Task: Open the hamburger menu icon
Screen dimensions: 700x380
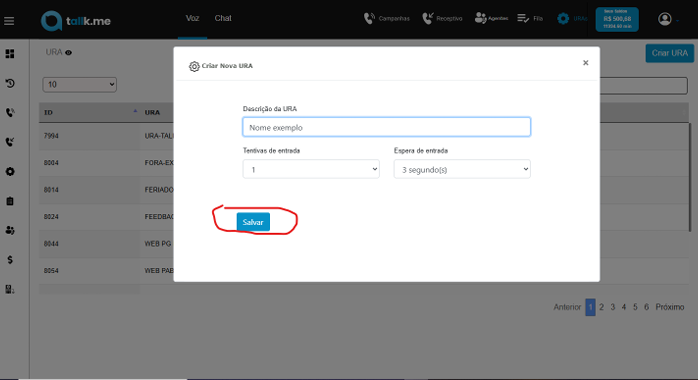Action: (9, 21)
